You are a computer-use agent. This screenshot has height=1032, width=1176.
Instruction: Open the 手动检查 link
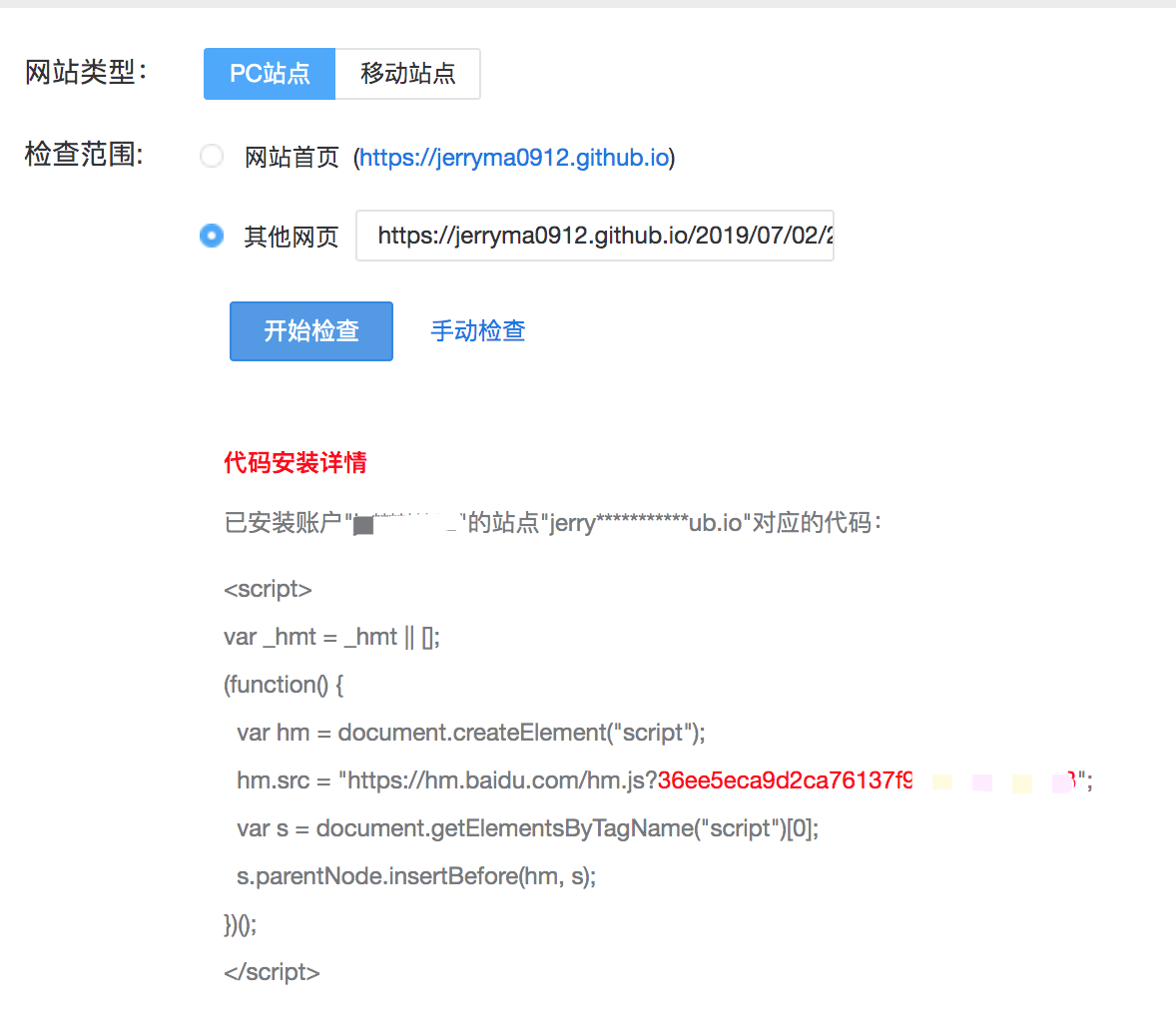click(478, 330)
